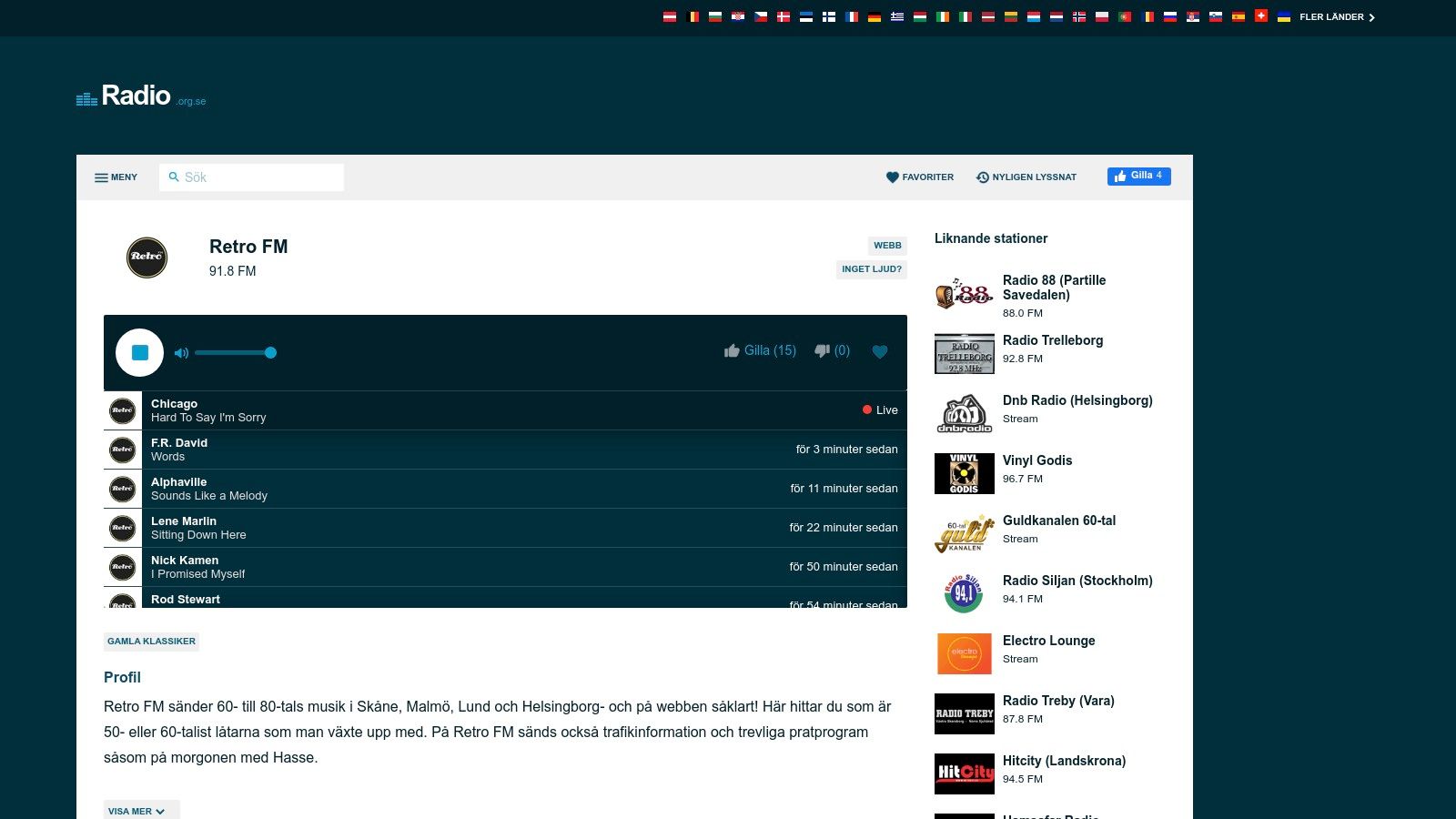Switch to Croatia via its flag
Image resolution: width=1456 pixels, height=819 pixels.
click(738, 16)
